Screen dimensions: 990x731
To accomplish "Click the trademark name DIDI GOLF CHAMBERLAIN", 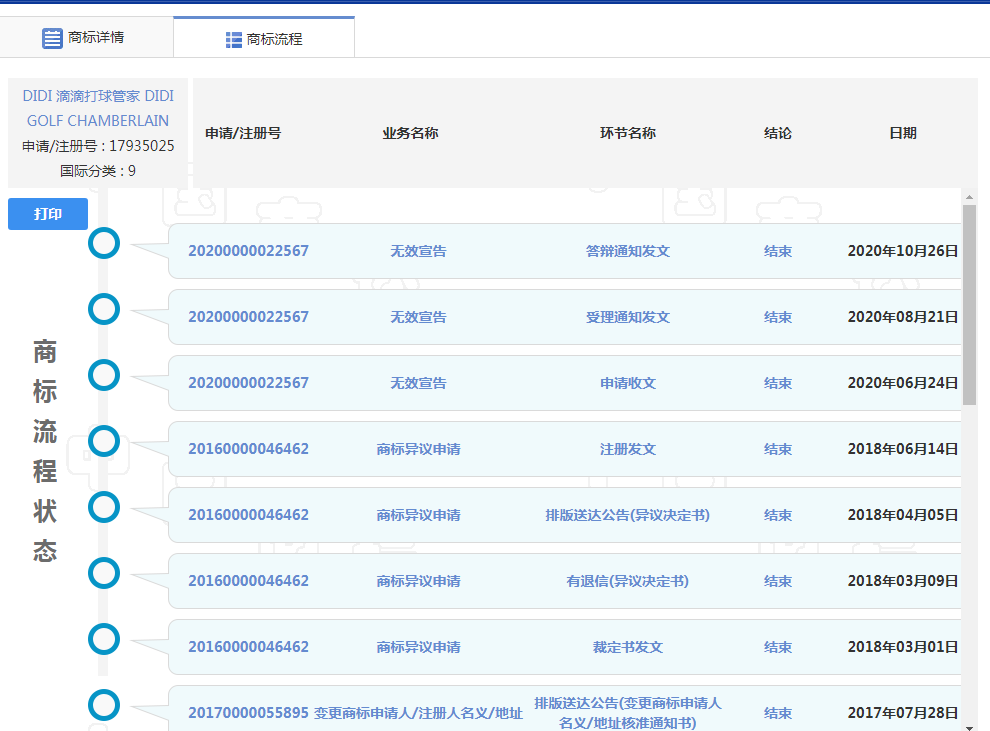I will pyautogui.click(x=97, y=108).
